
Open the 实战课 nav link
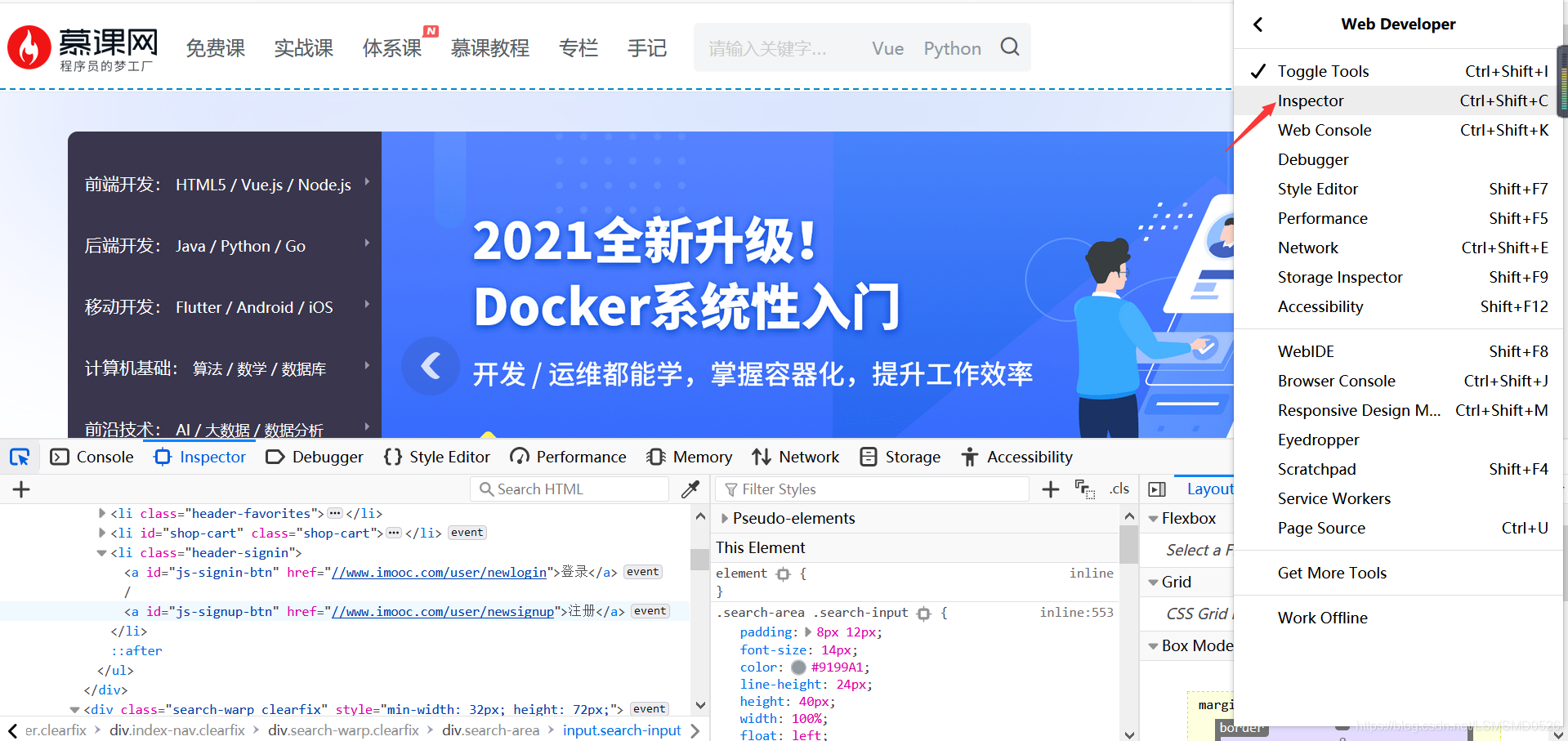tap(304, 48)
